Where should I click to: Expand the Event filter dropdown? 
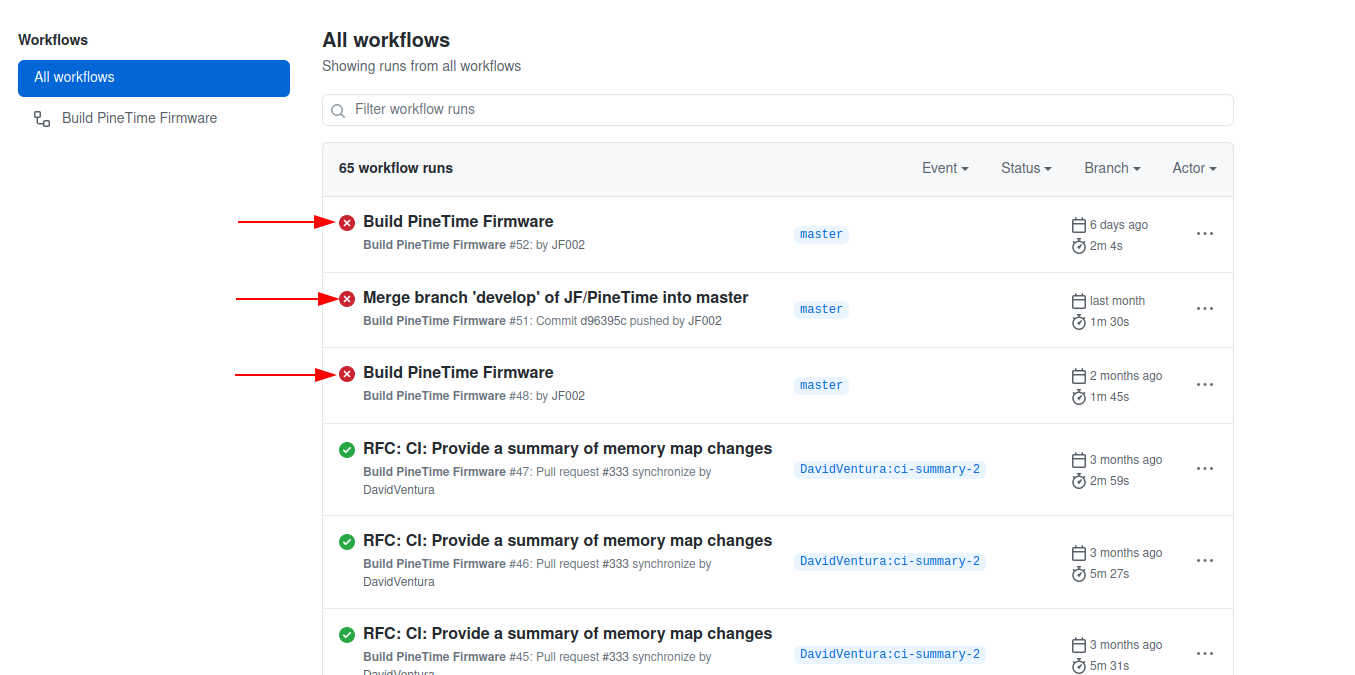(x=945, y=168)
